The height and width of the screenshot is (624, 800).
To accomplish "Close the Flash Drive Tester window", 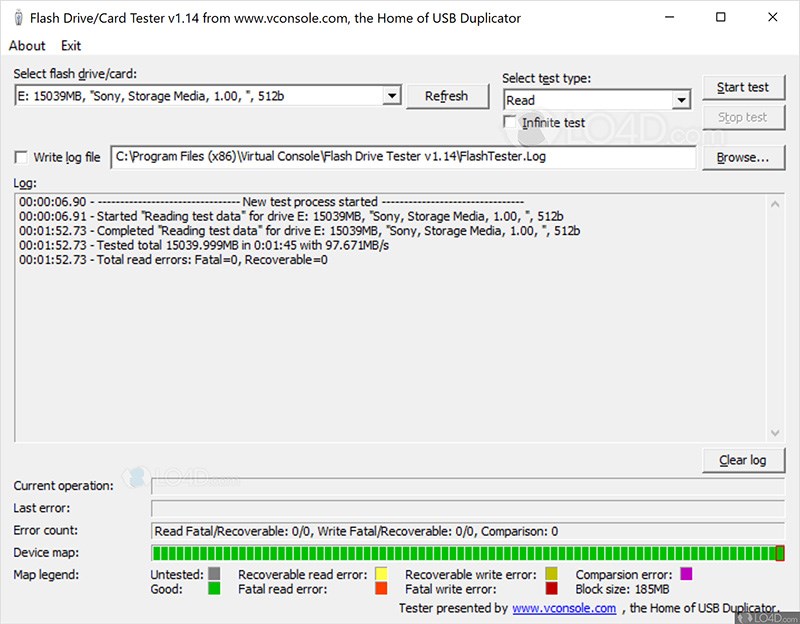I will point(772,17).
